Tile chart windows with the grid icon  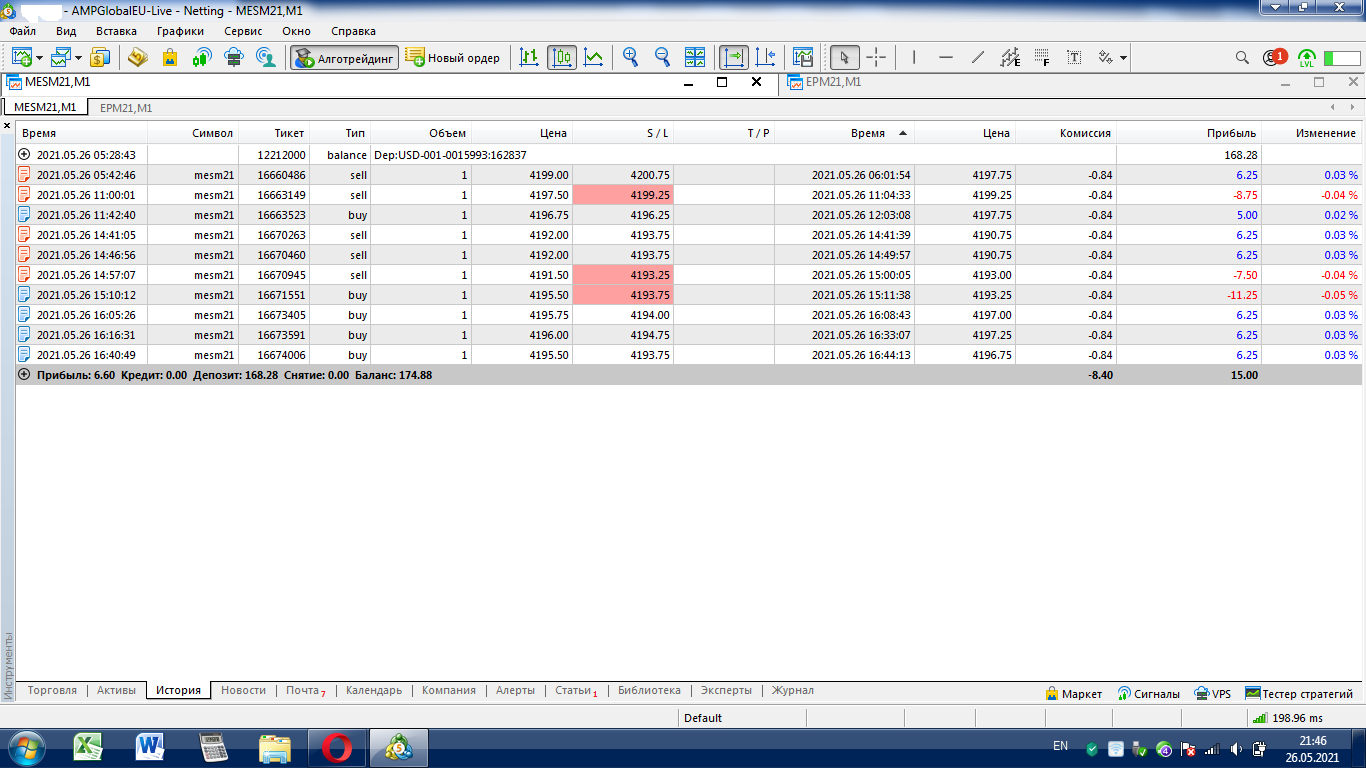[695, 57]
